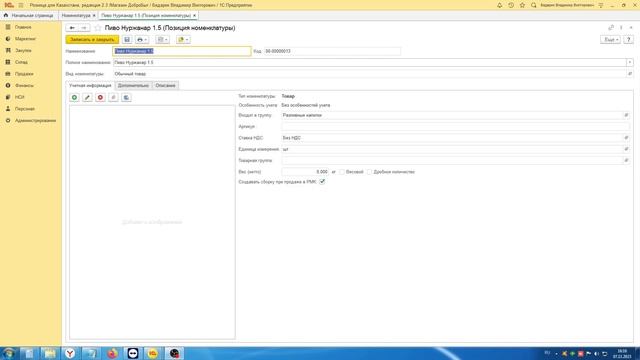
Task: Go forward with the right arrow button
Action: (x=84, y=28)
